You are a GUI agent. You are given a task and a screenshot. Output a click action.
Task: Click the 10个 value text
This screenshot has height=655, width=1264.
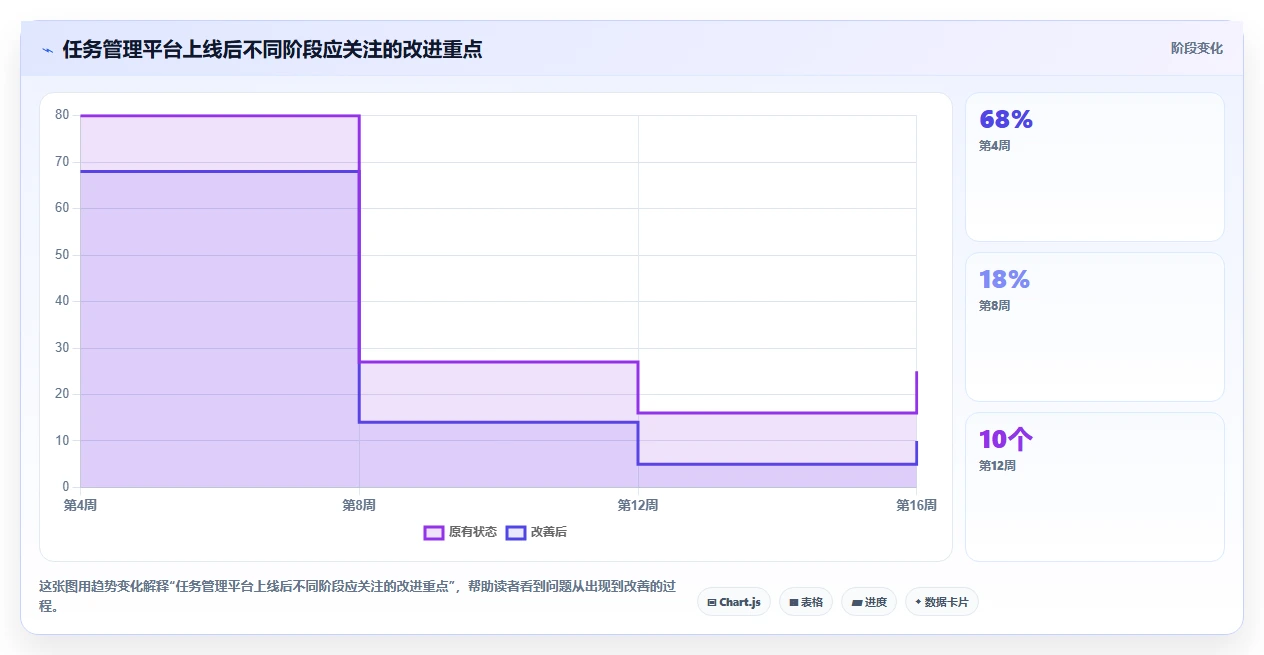pyautogui.click(x=1006, y=440)
